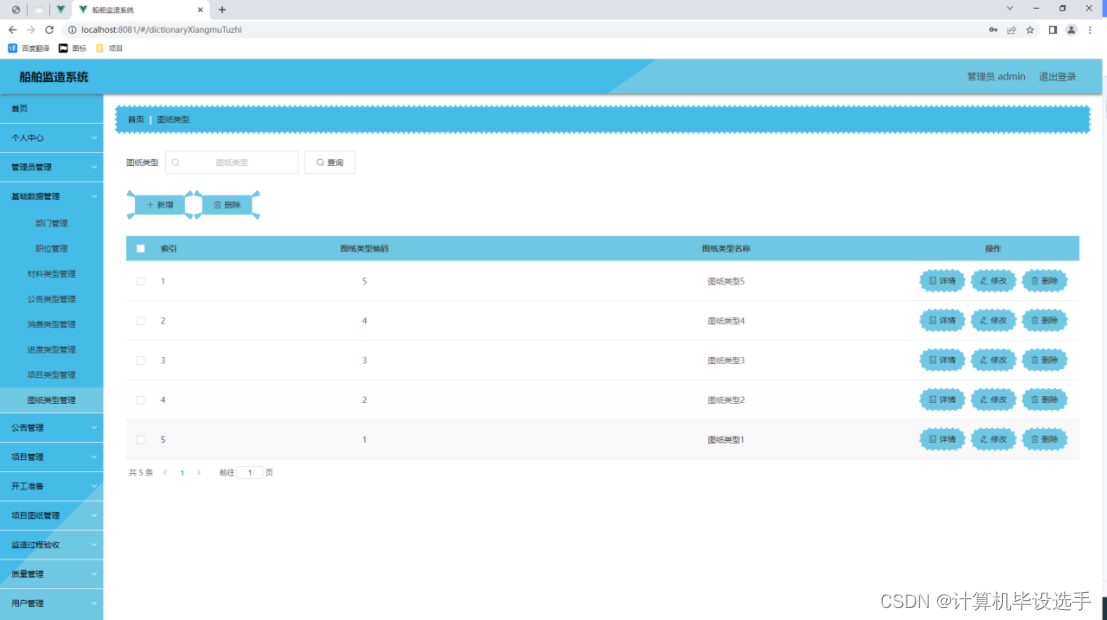Screen dimensions: 1107x620
Task: Click 修改 for 图纸类型3
Action: pyautogui.click(x=993, y=360)
